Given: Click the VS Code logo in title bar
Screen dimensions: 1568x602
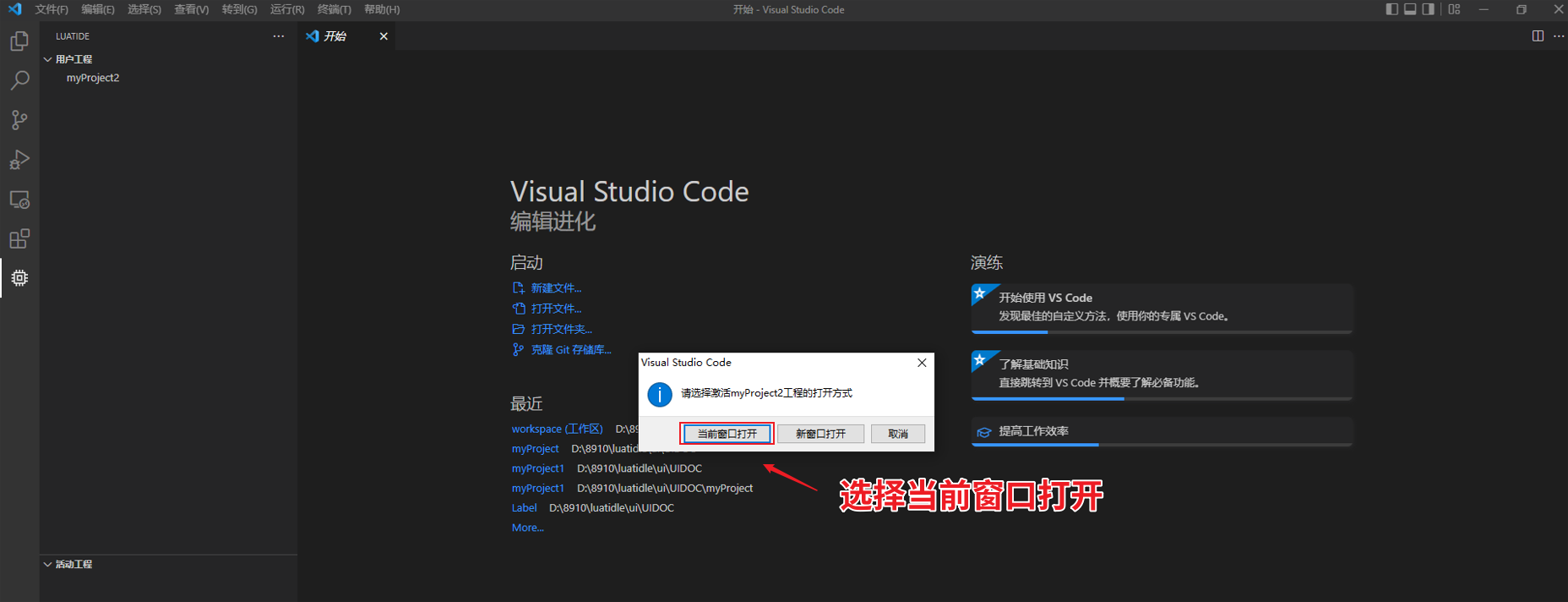Looking at the screenshot, I should (x=14, y=9).
